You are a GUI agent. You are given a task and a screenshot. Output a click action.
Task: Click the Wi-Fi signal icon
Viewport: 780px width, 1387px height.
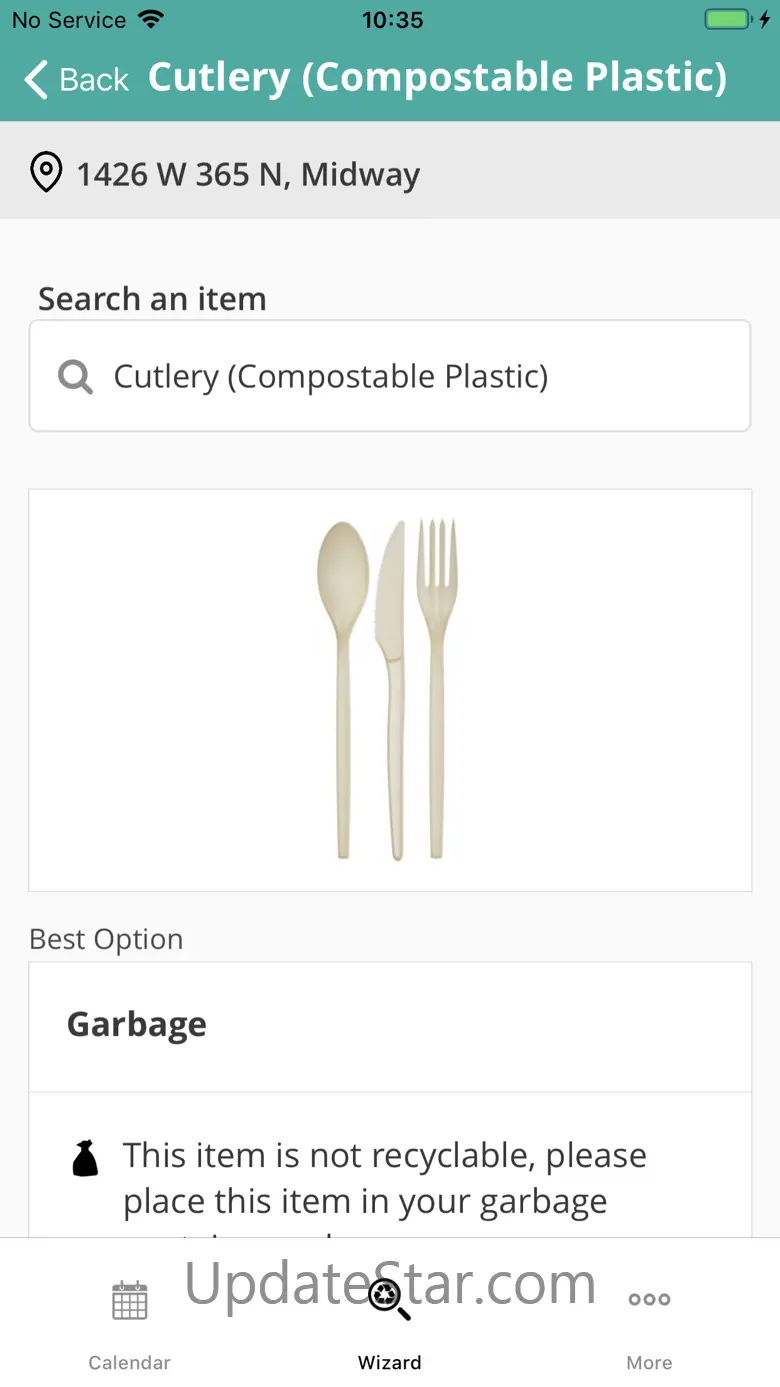pyautogui.click(x=151, y=20)
